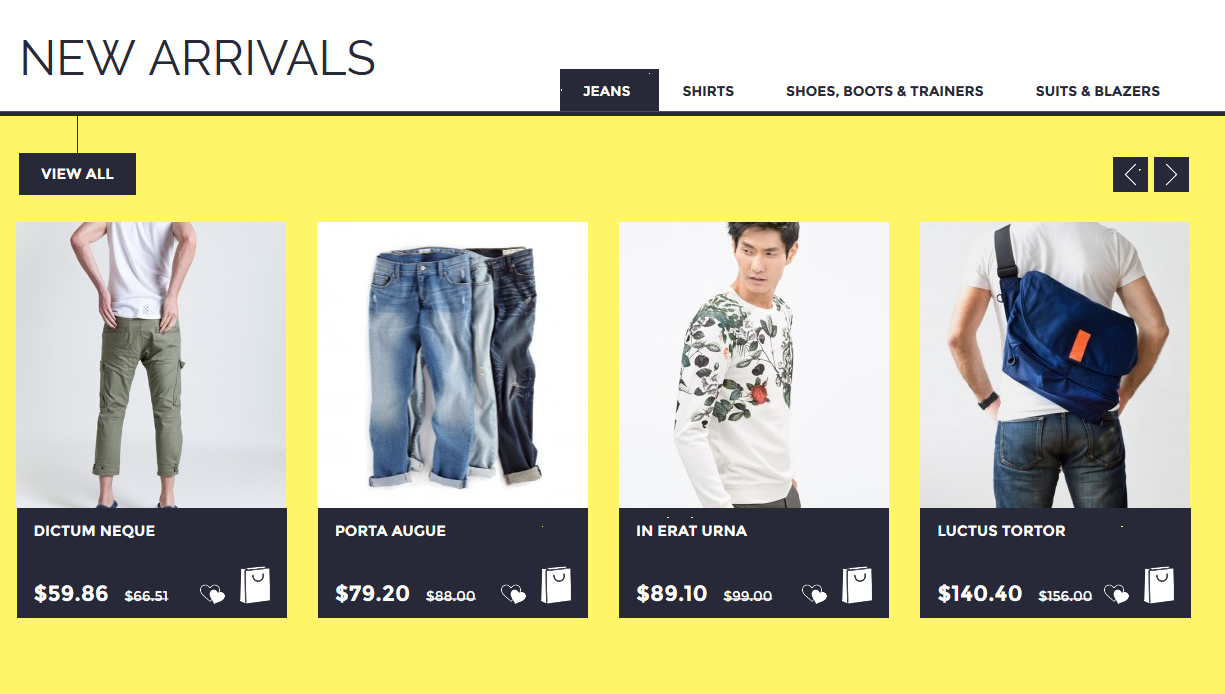Open the Porta Augue product title link
This screenshot has width=1225, height=694.
[x=391, y=531]
